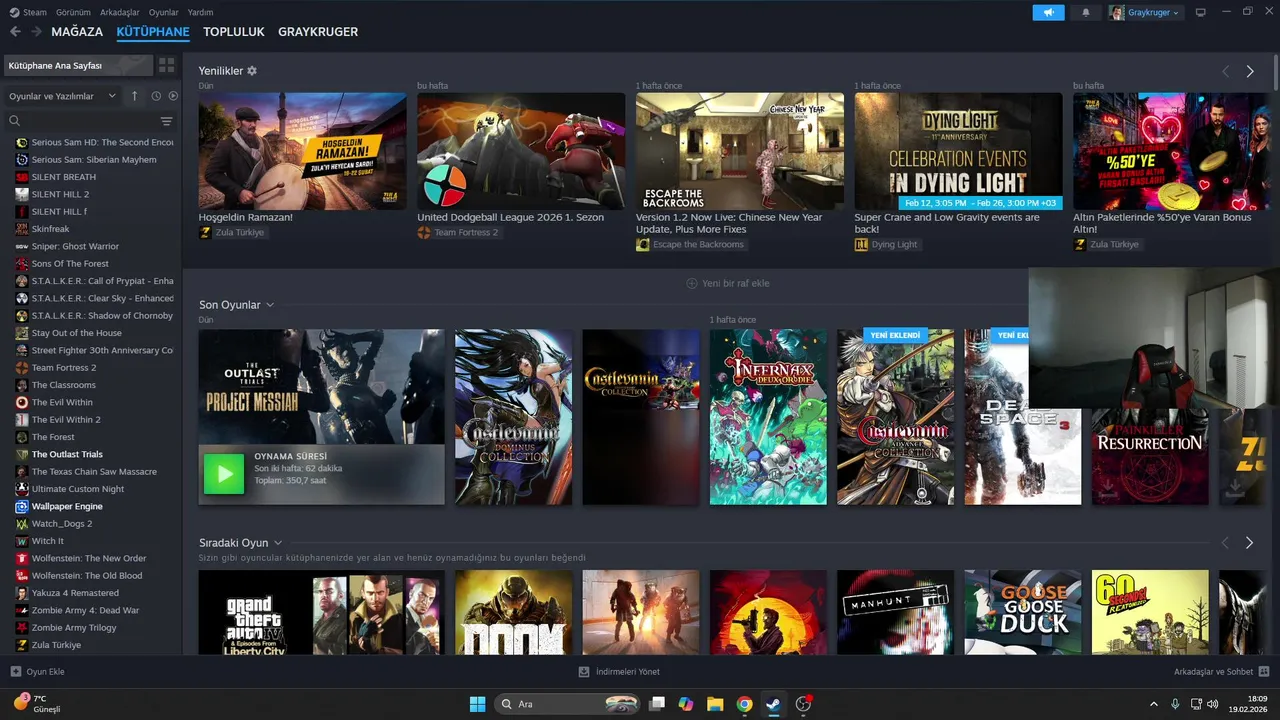Screen dimensions: 1280x720
Task: Open the Görünüm menu
Action: [x=73, y=12]
